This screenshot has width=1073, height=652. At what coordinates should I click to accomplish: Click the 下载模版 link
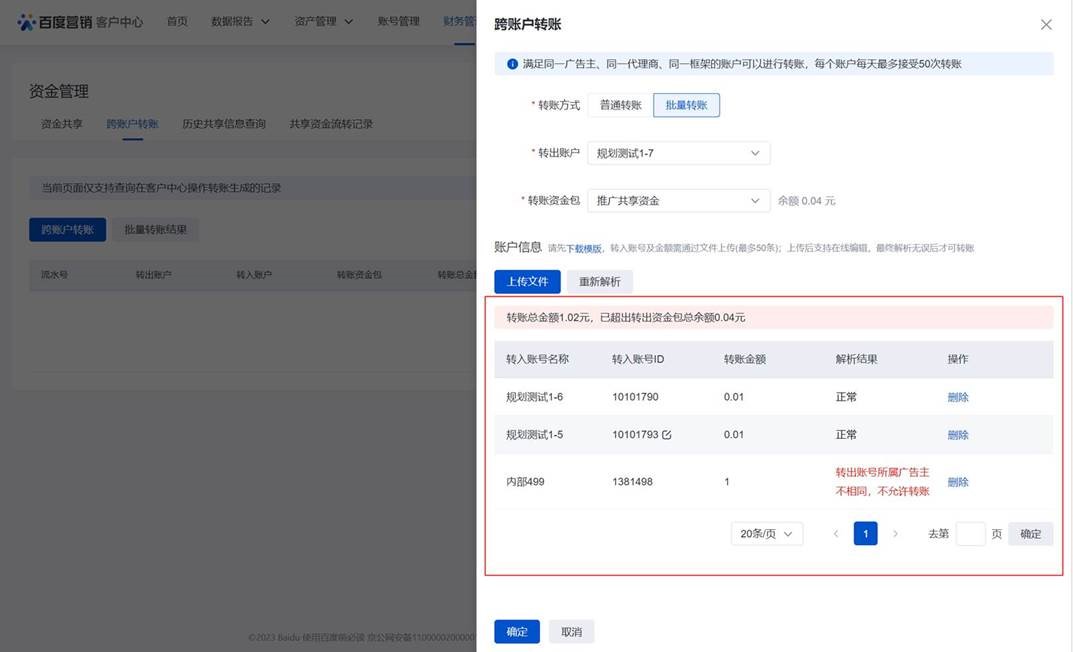point(585,248)
